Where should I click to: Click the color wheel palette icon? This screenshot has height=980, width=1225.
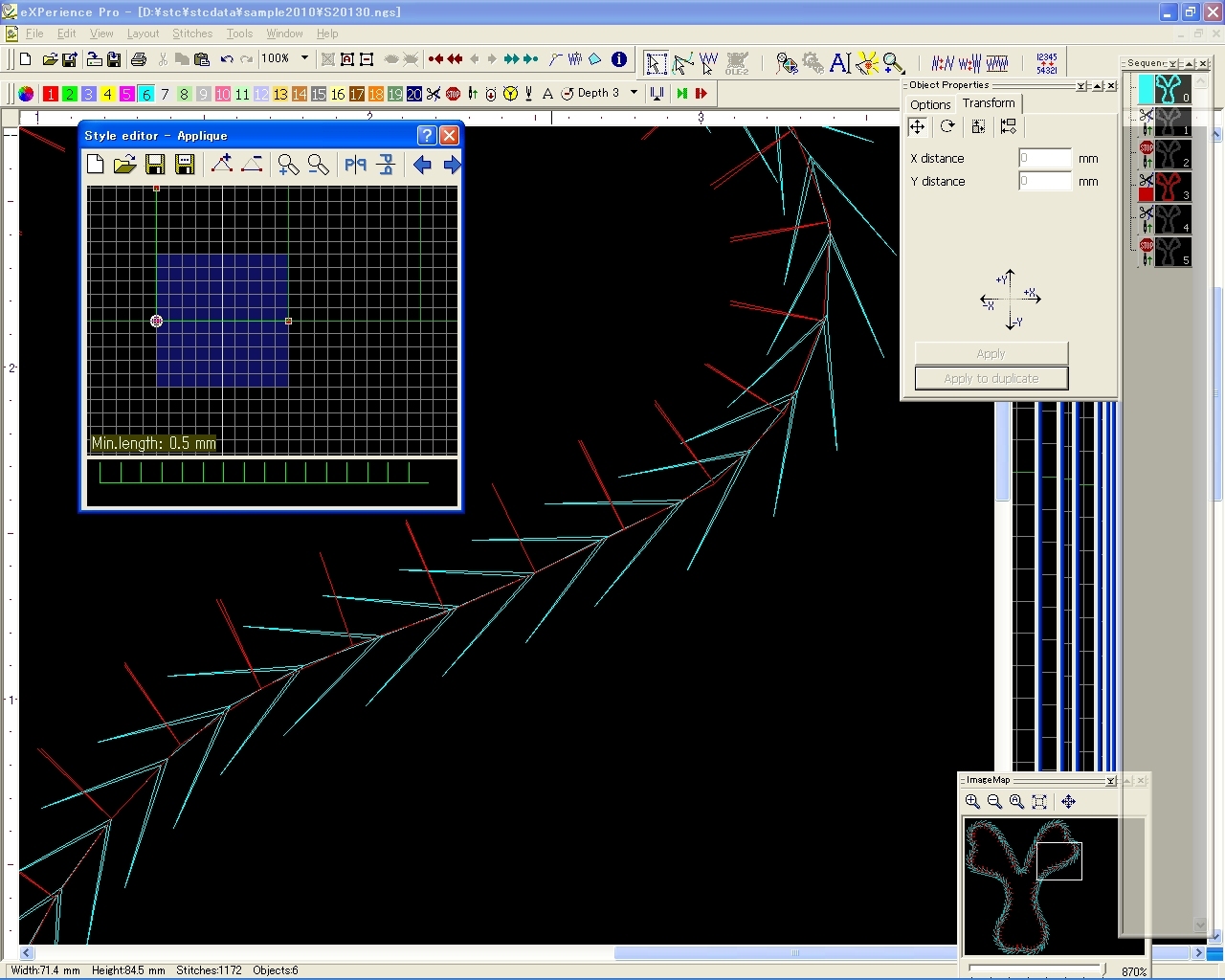[x=26, y=94]
